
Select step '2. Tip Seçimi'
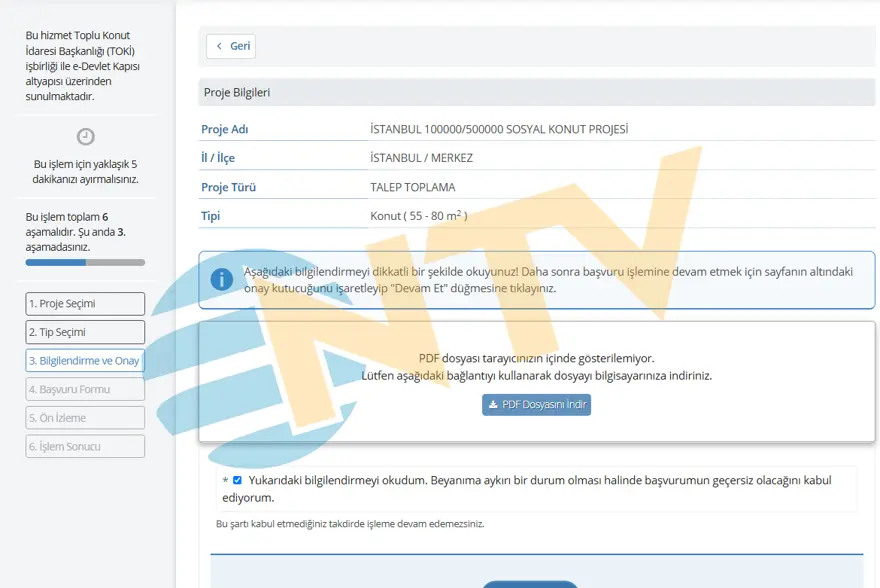[85, 331]
